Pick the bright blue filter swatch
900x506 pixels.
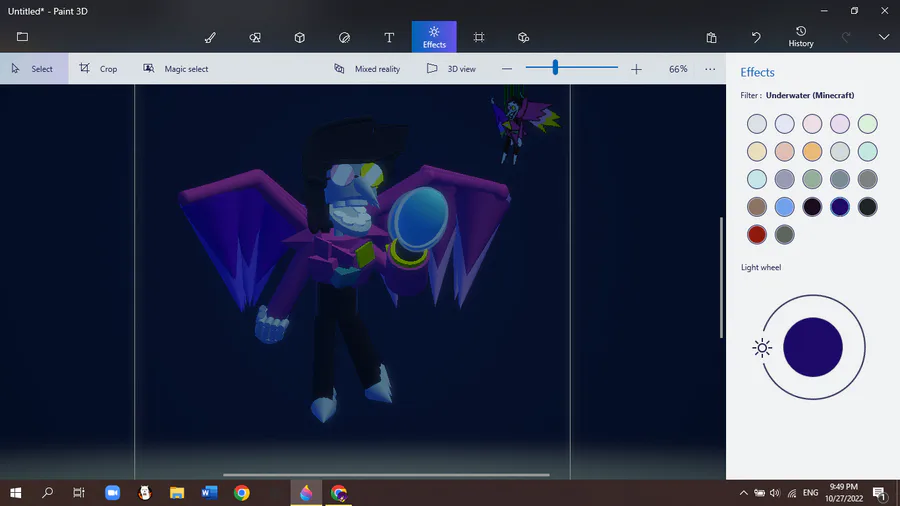click(784, 207)
